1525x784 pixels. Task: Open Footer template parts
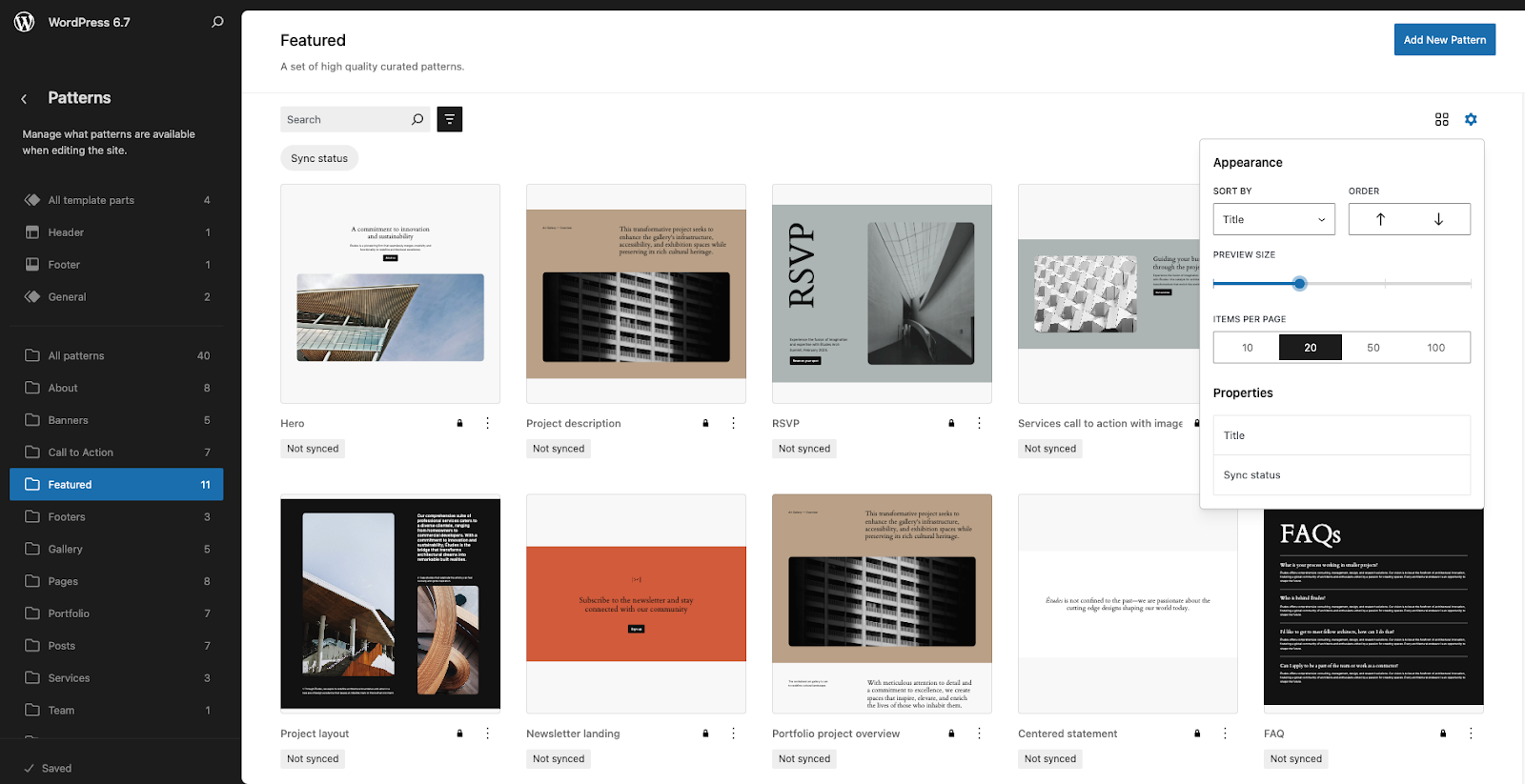(116, 265)
